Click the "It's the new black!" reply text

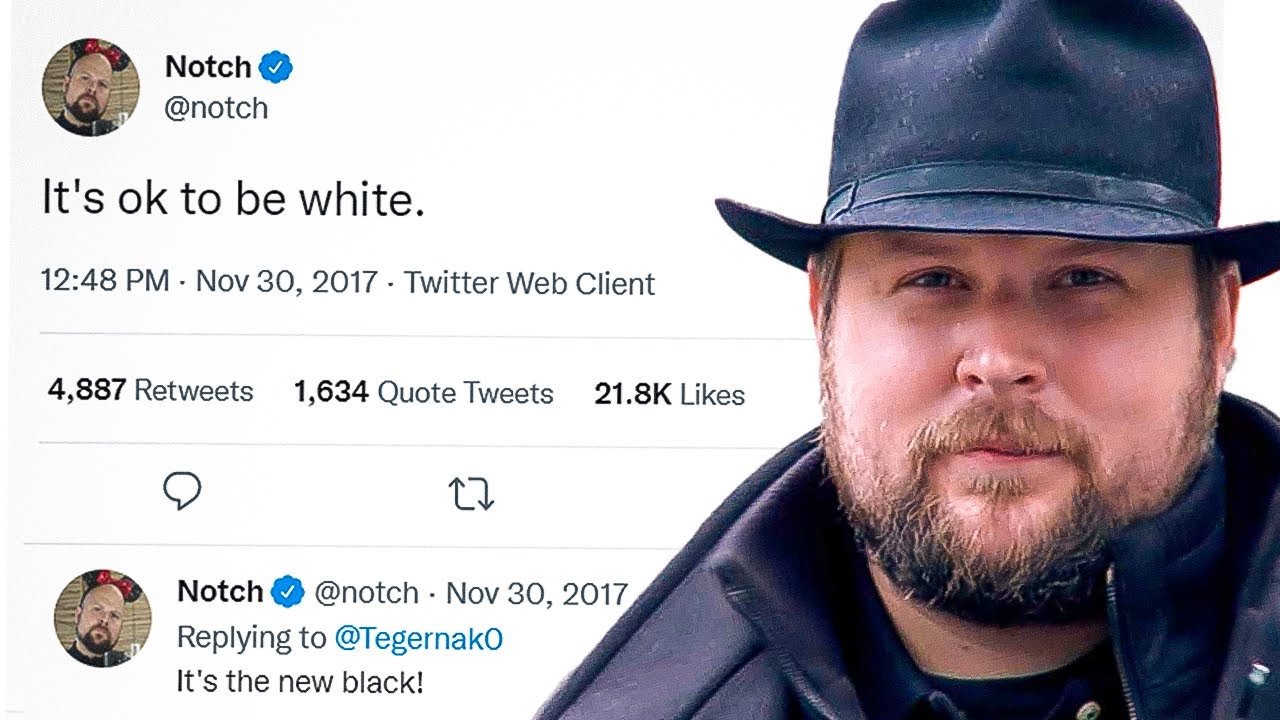(300, 683)
